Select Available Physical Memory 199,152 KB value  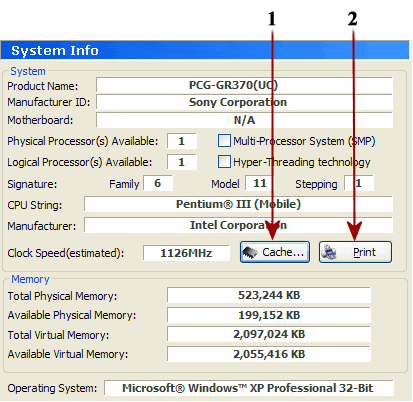pos(269,315)
